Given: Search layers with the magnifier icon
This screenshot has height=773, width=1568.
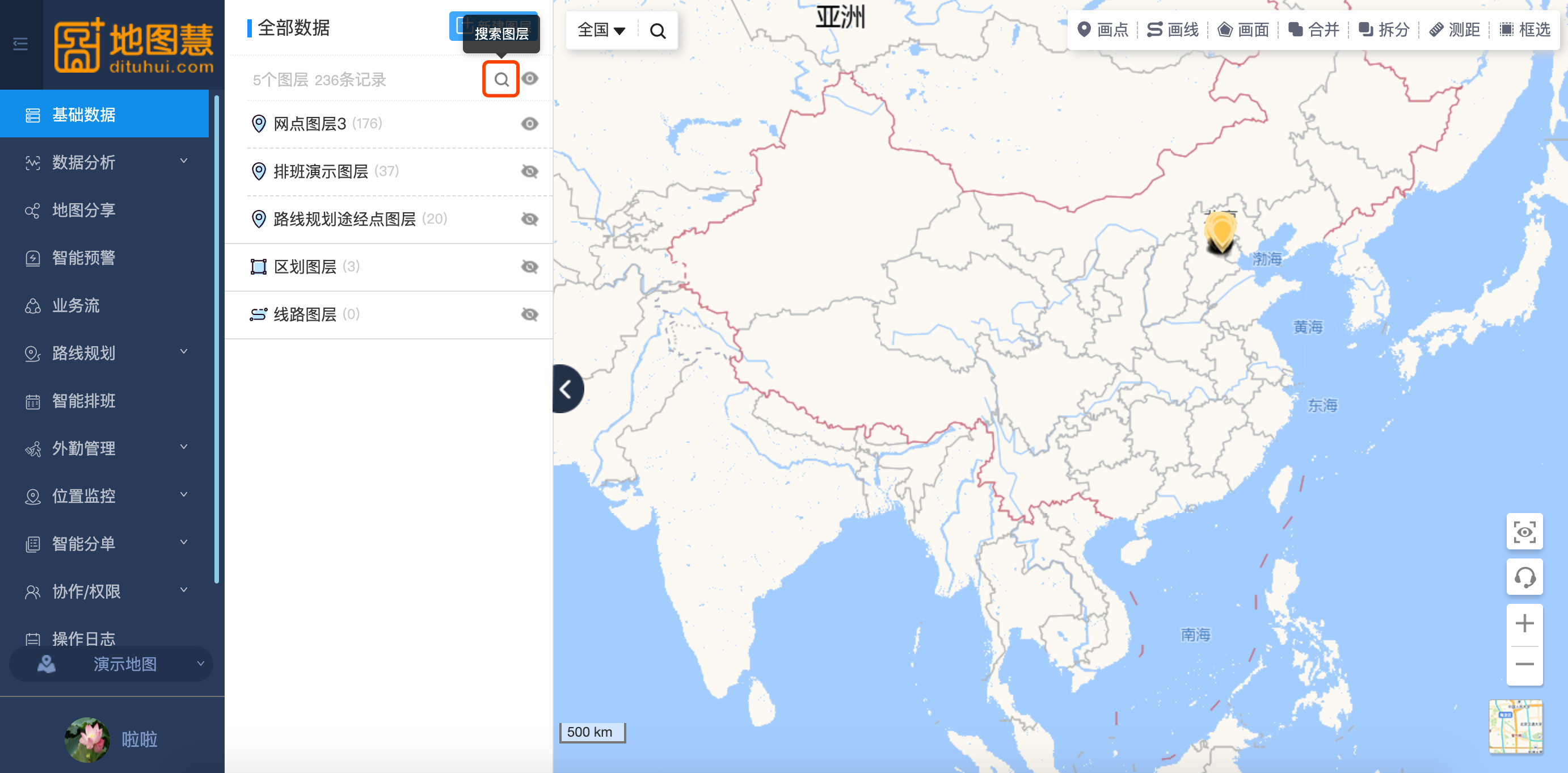Looking at the screenshot, I should [x=501, y=79].
